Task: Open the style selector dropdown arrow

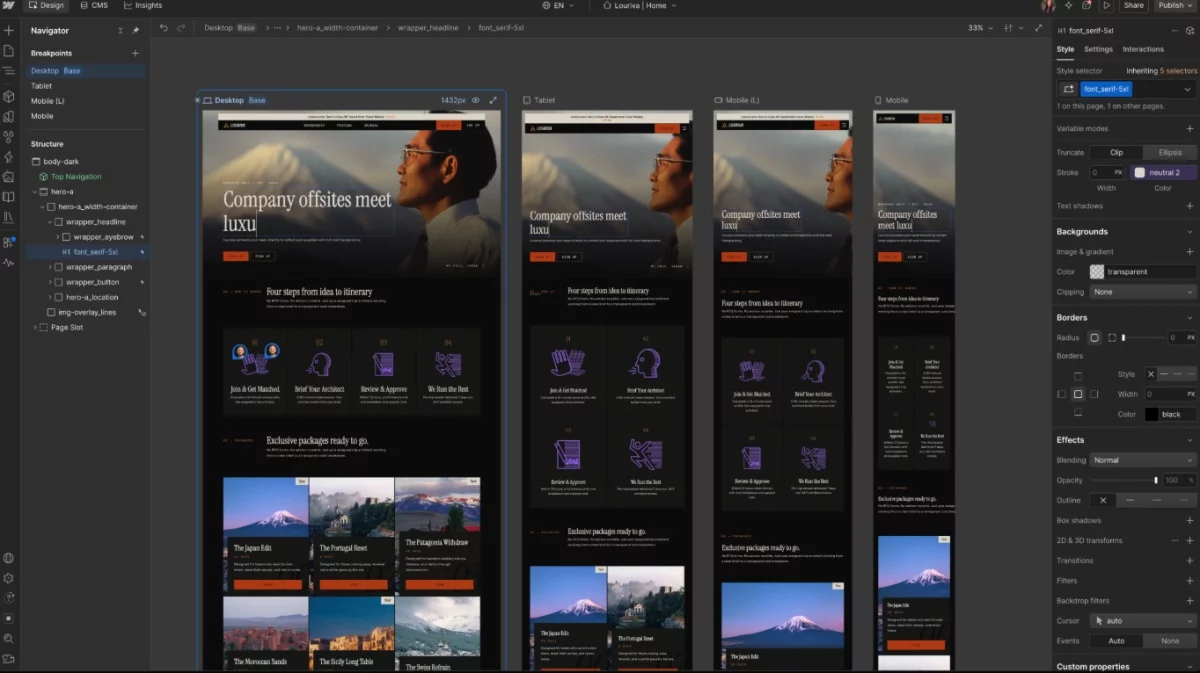Action: click(x=1187, y=89)
